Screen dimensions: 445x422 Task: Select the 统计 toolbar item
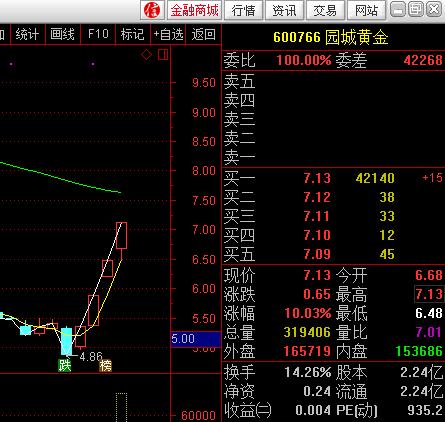click(x=27, y=34)
